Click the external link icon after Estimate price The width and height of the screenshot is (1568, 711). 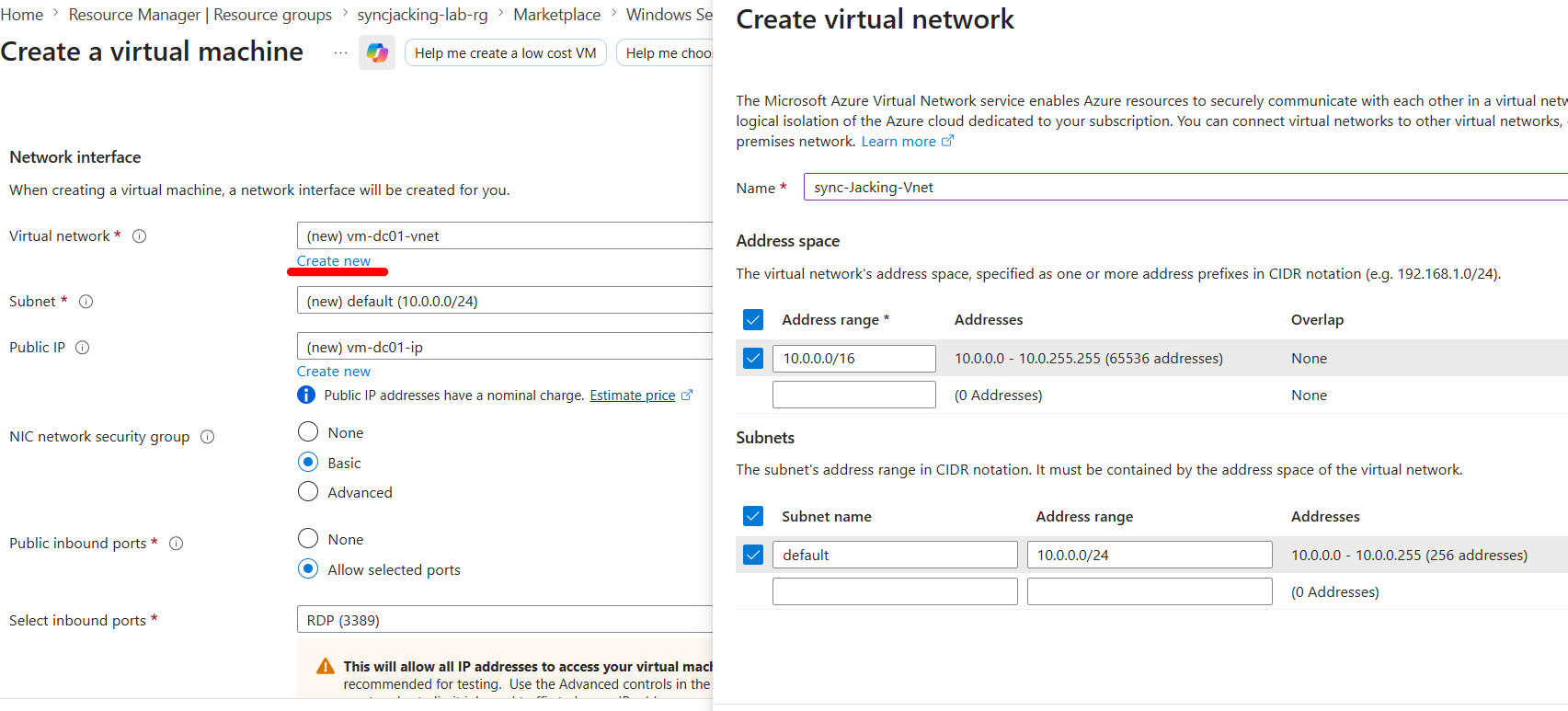[687, 395]
